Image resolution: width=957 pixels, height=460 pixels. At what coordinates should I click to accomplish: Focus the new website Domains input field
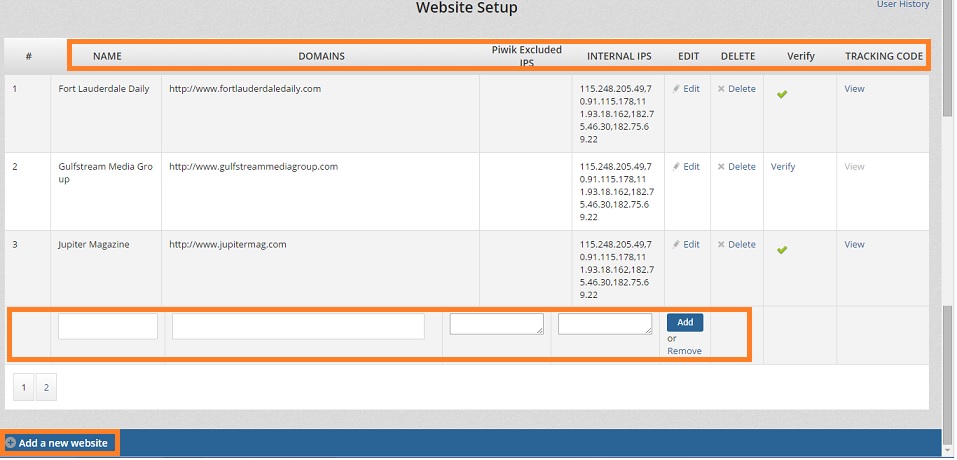coord(298,326)
